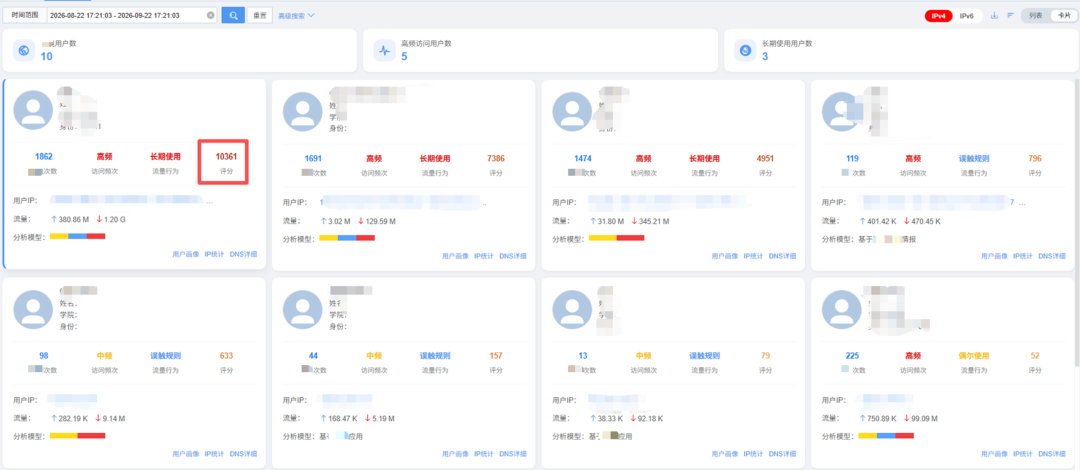Viewport: 1080px width, 470px height.
Task: Switch protocol filter to IPv6
Action: click(967, 15)
